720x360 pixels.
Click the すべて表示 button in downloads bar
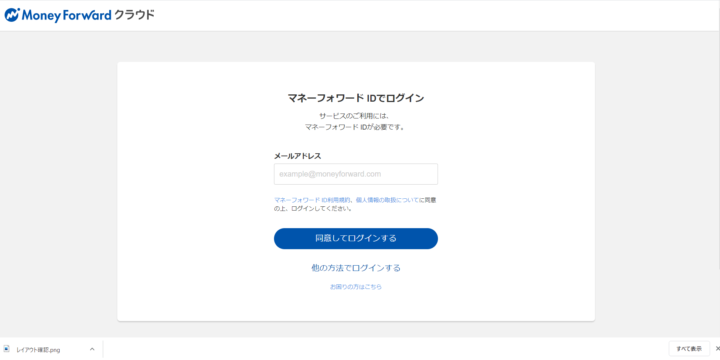(689, 349)
